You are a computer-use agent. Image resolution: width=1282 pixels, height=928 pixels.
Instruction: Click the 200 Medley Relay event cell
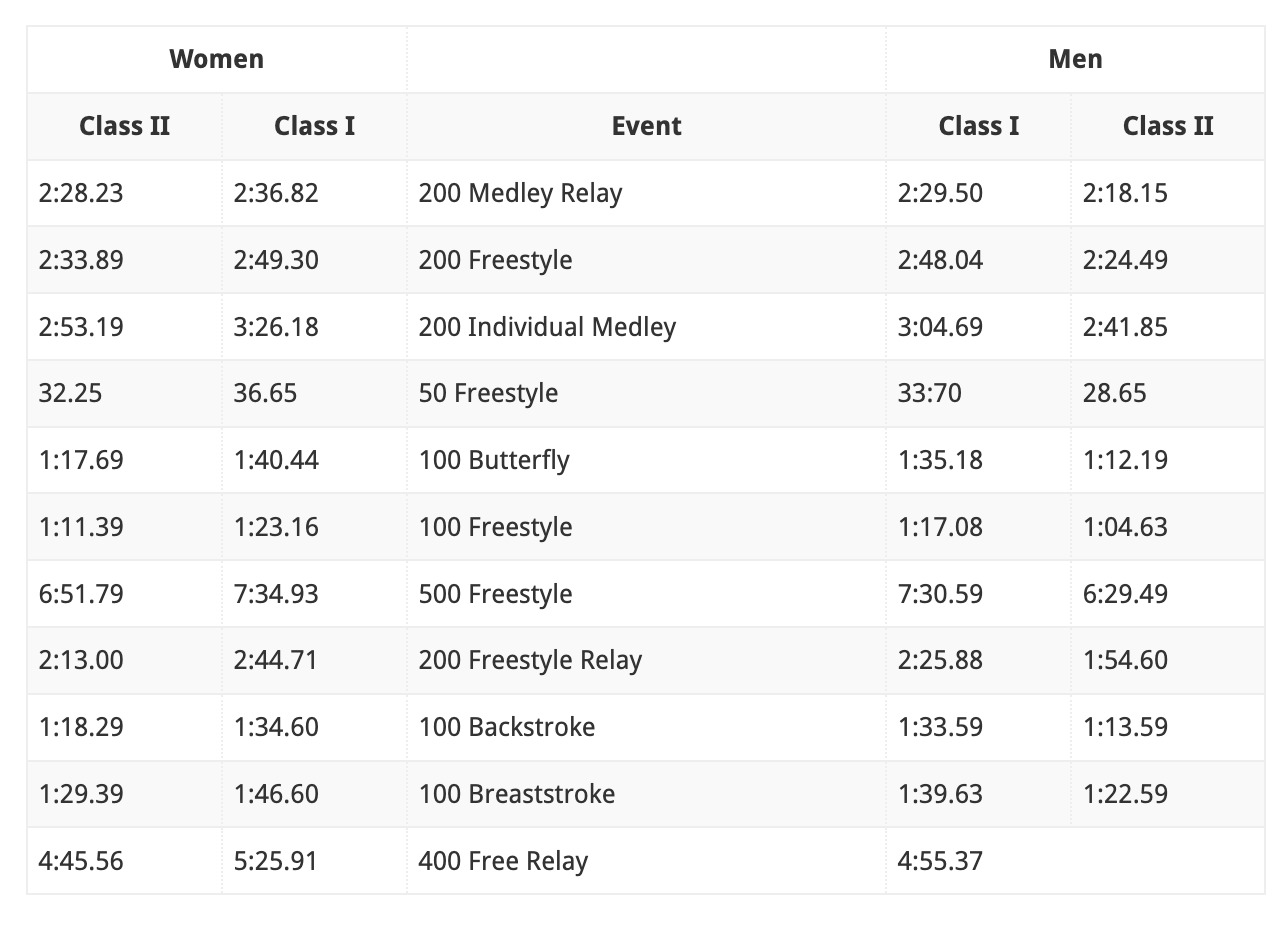pyautogui.click(x=646, y=193)
